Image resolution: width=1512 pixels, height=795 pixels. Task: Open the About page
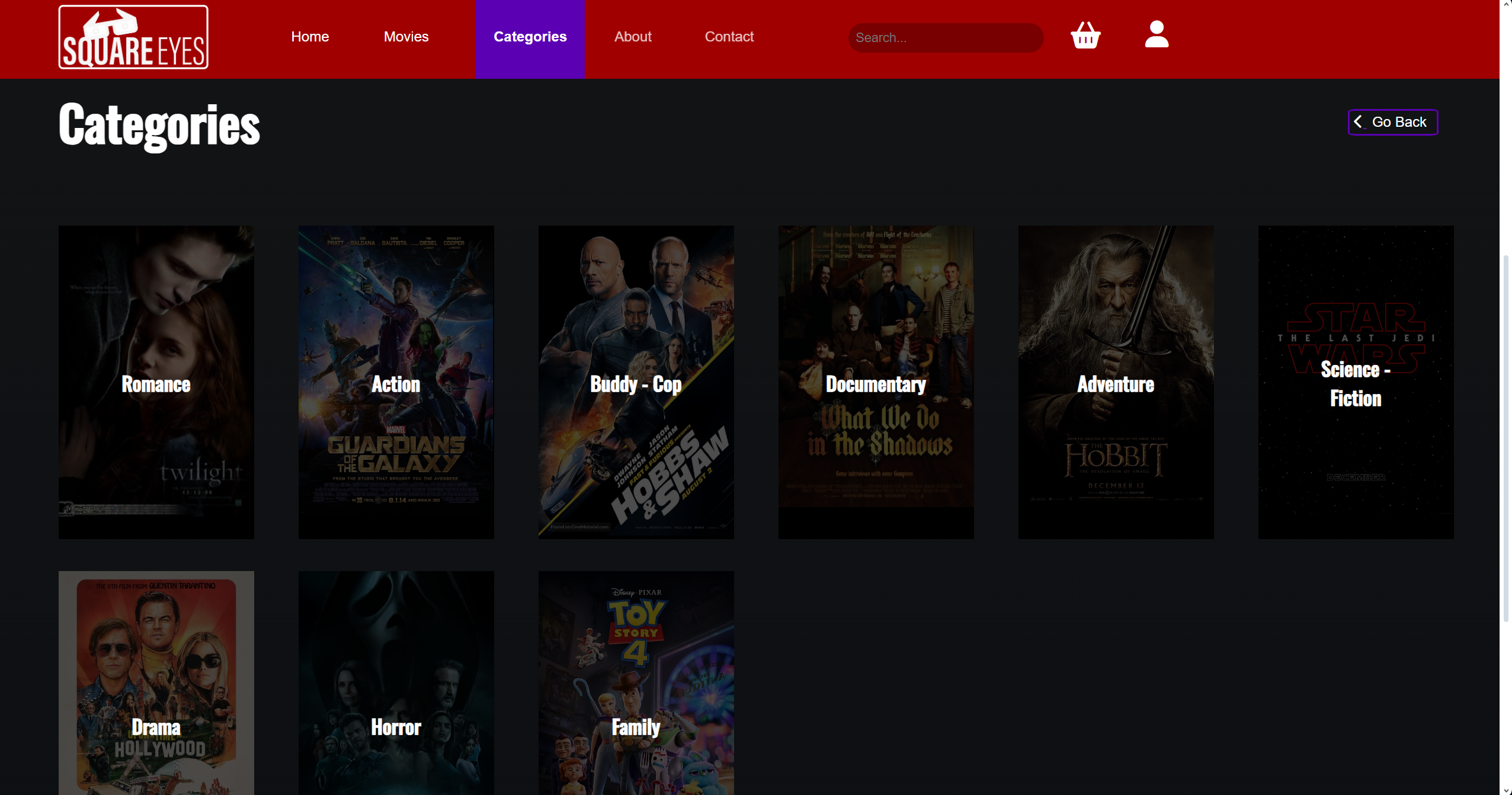632,37
